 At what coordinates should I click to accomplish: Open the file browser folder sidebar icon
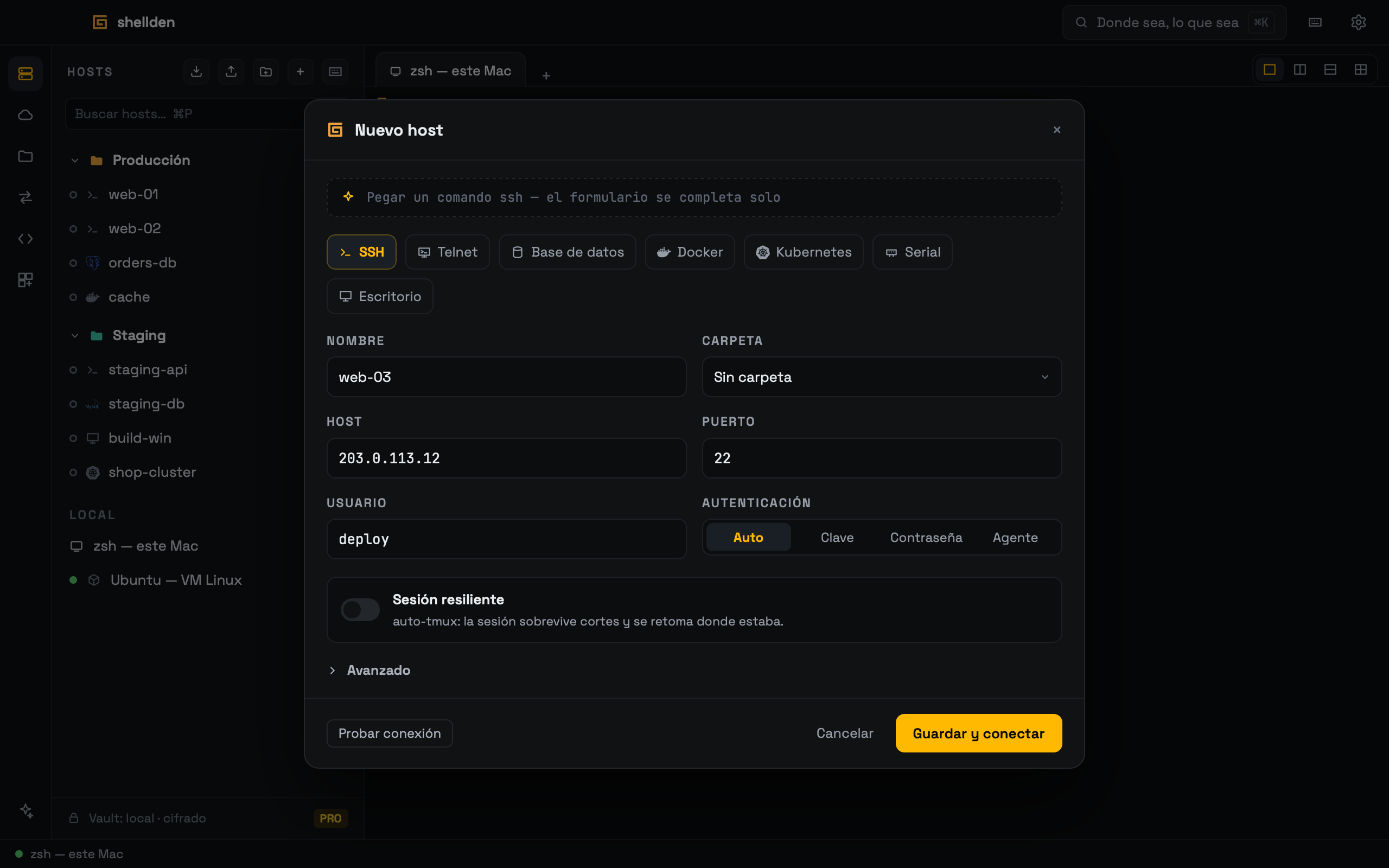26,156
